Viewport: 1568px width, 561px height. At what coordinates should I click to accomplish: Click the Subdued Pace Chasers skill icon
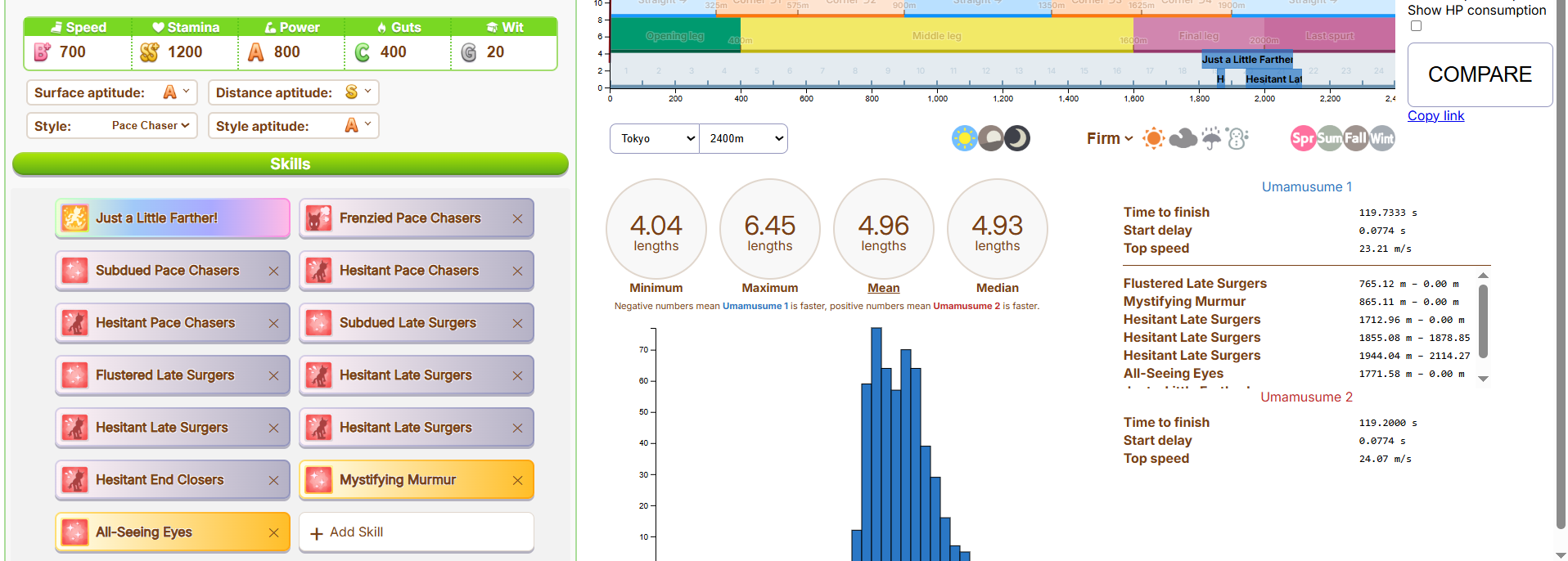(74, 271)
